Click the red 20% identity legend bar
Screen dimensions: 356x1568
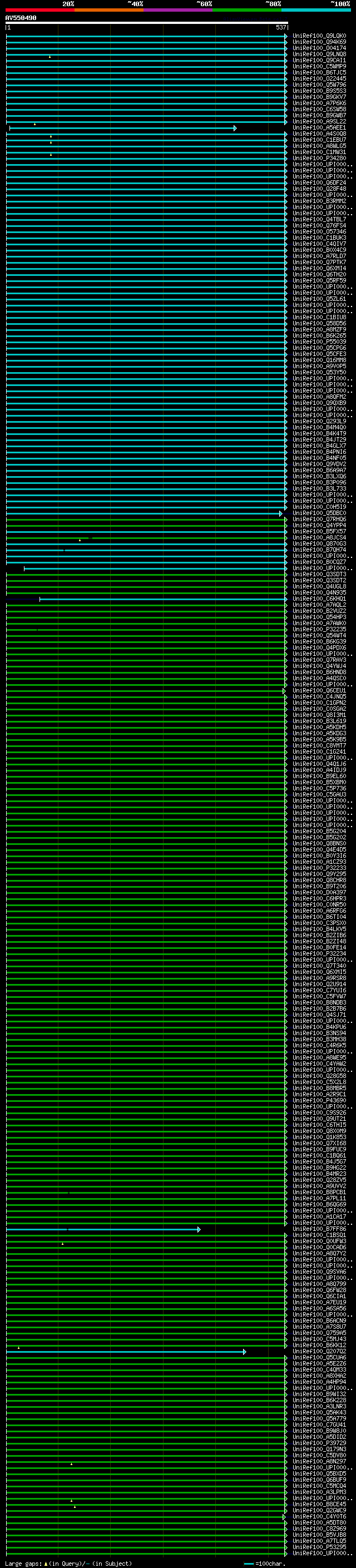[x=39, y=10]
